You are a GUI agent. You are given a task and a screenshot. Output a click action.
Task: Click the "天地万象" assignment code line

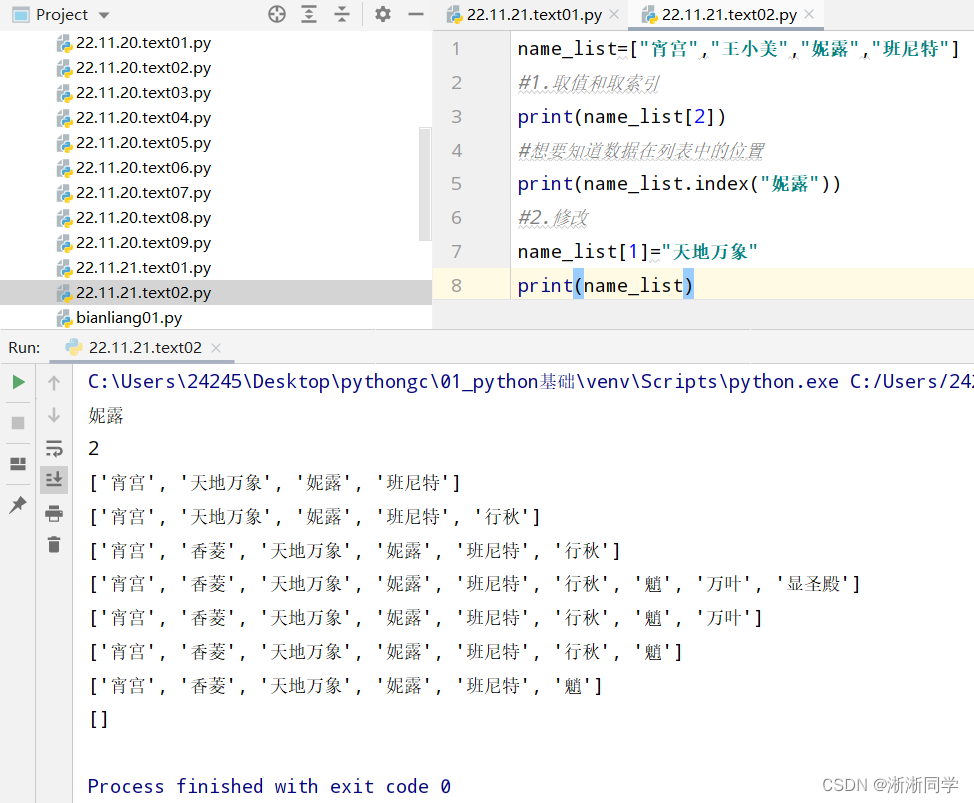point(638,252)
